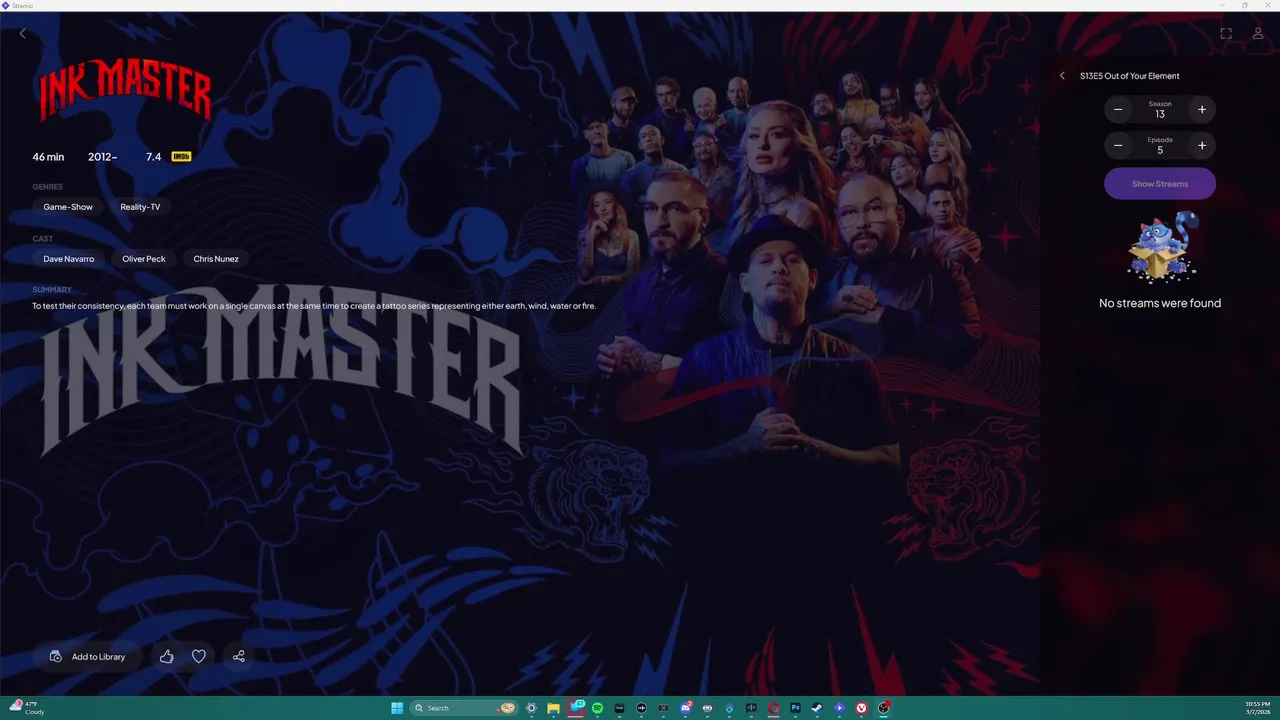The height and width of the screenshot is (720, 1280).
Task: Increase the Episode number
Action: pos(1202,146)
